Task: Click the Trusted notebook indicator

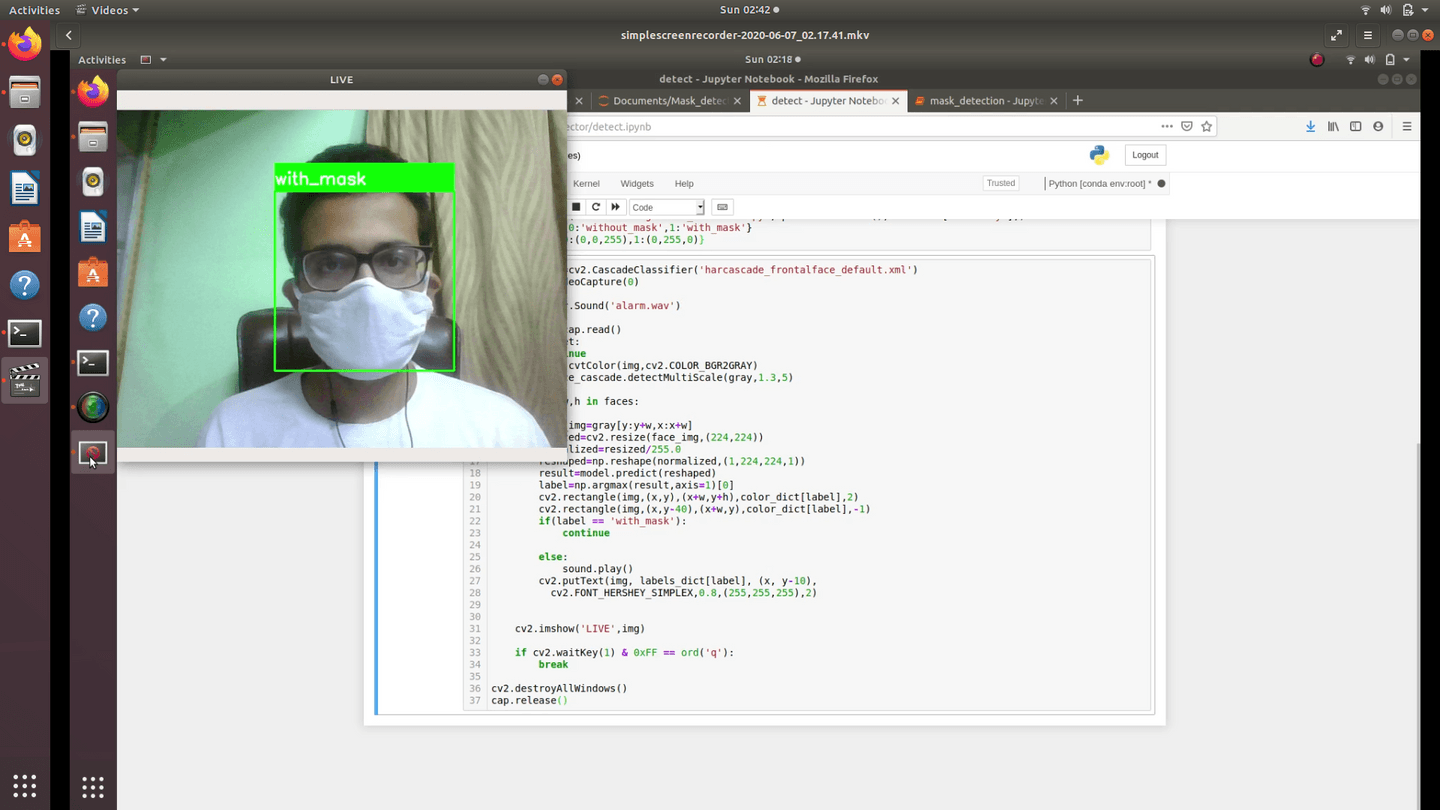Action: (x=1000, y=183)
